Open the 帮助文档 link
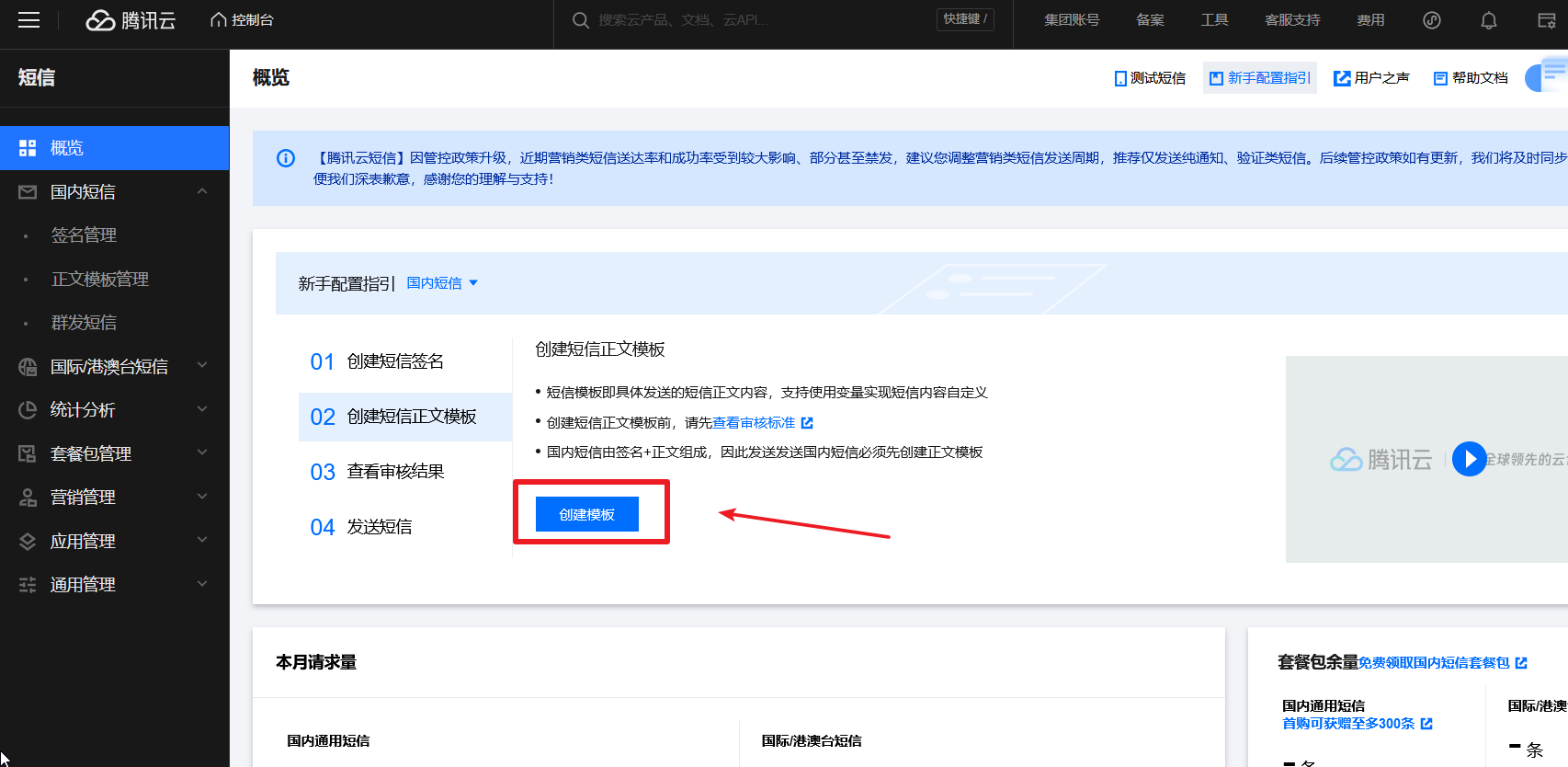1568x767 pixels. point(1471,78)
